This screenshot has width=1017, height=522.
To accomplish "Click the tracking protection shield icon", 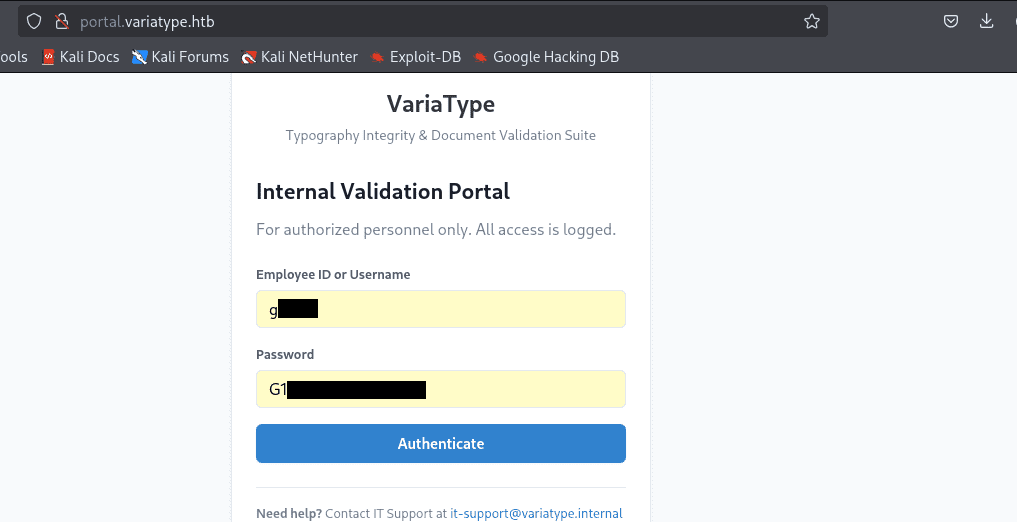I will pyautogui.click(x=34, y=21).
